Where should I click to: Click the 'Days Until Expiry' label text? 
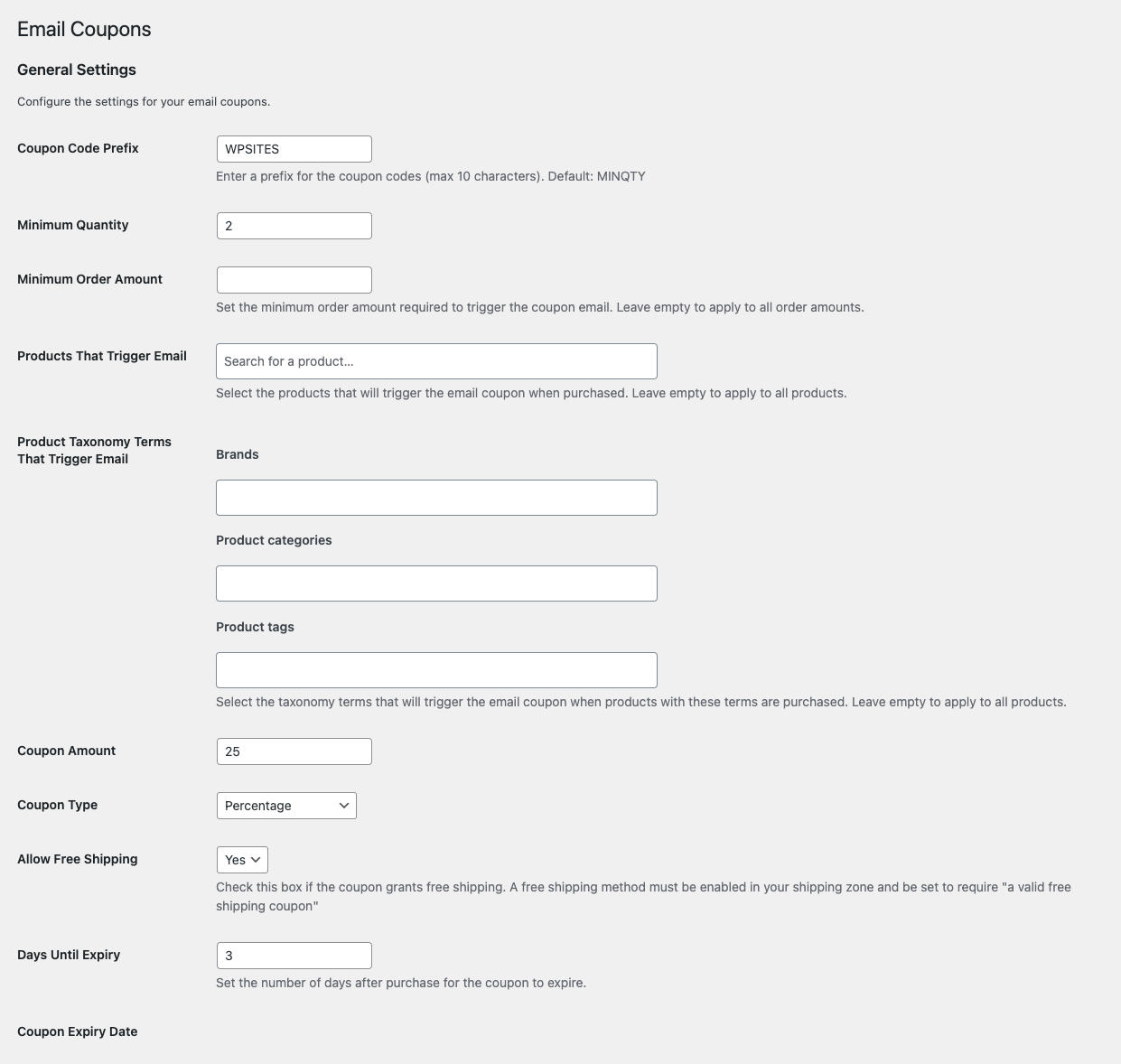(69, 955)
